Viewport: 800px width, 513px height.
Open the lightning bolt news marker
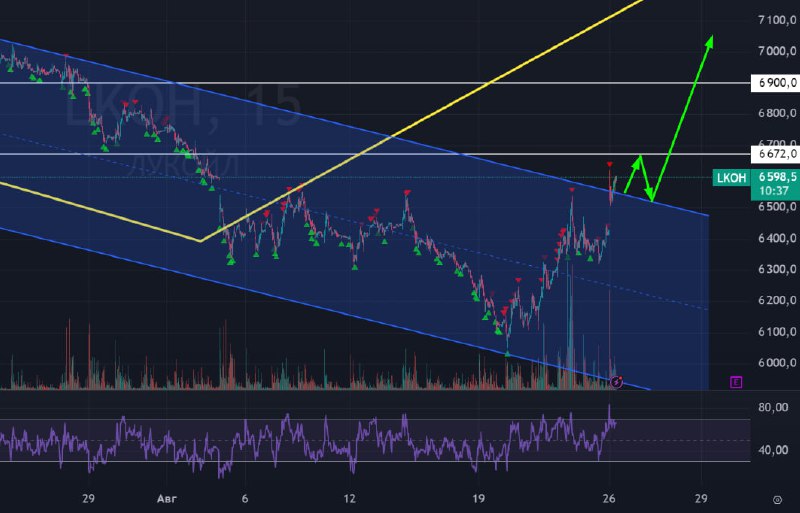616,382
